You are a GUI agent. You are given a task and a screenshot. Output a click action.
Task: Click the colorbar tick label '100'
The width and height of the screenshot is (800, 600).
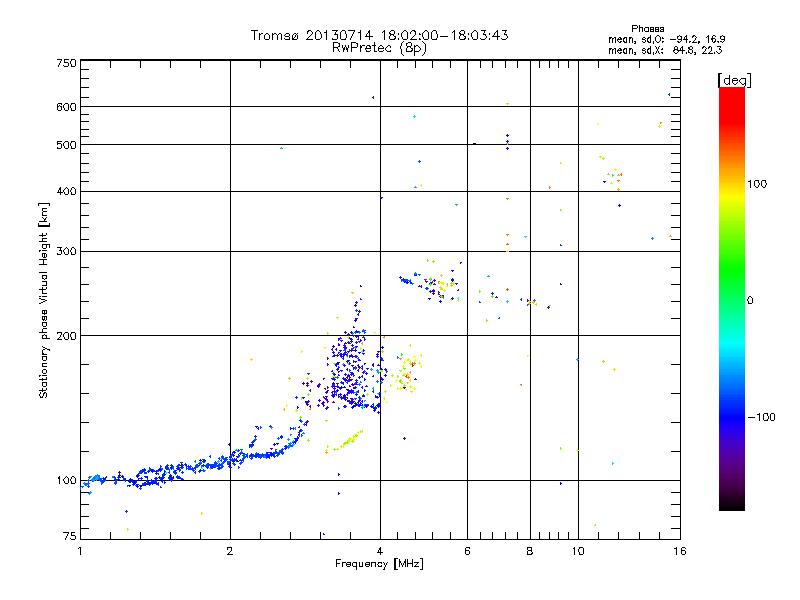click(757, 184)
